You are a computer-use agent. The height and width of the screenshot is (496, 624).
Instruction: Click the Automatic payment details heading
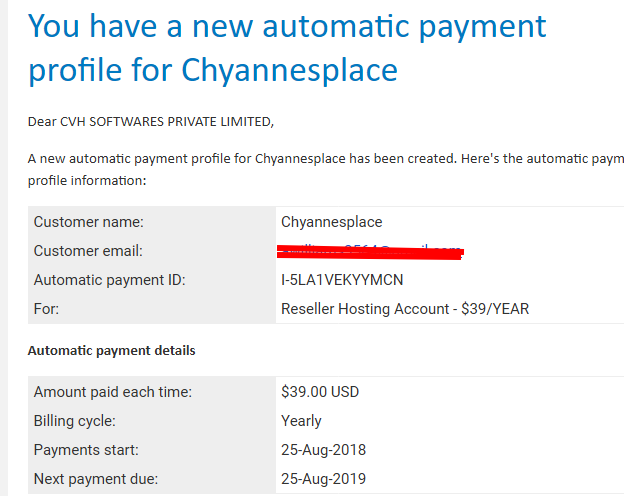coord(111,351)
